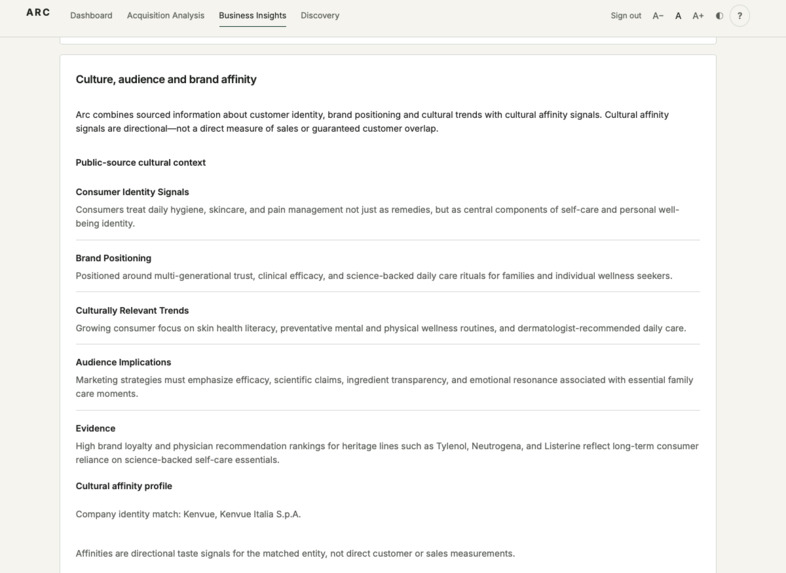The height and width of the screenshot is (573, 786).
Task: Click the text starting 'High brand loyalty and physician'
Action: pyautogui.click(x=387, y=453)
